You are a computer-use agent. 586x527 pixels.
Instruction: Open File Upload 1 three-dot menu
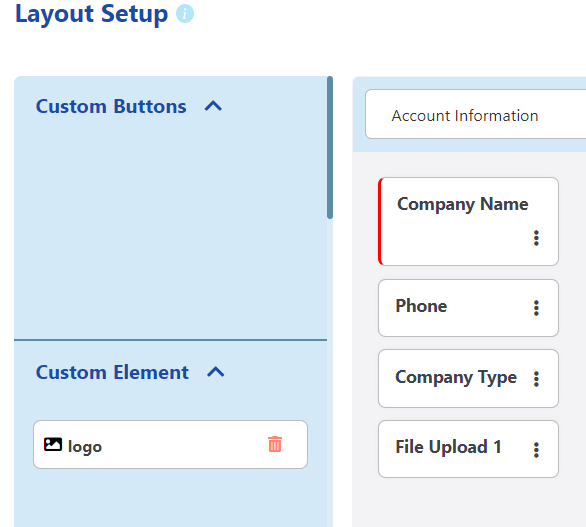[536, 450]
